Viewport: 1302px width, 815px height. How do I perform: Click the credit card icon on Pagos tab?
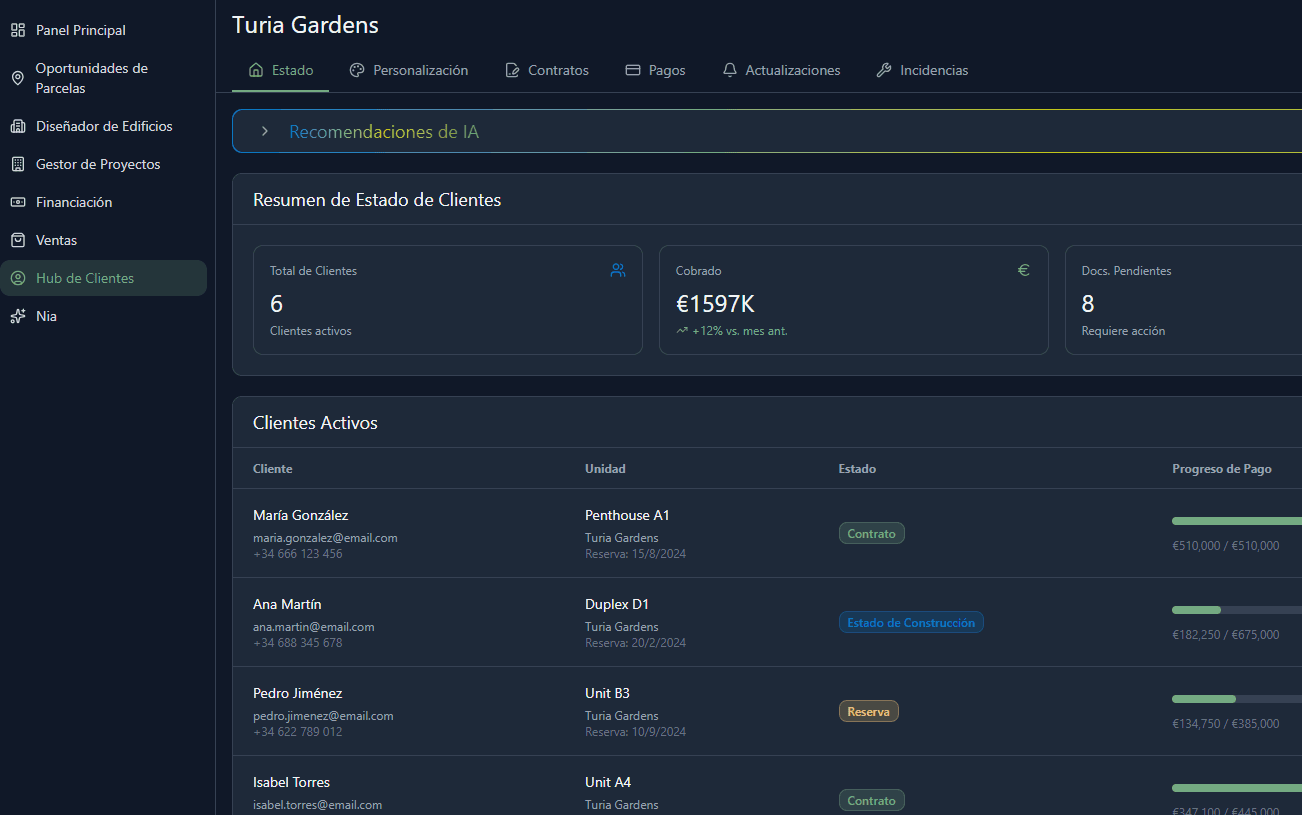[633, 70]
